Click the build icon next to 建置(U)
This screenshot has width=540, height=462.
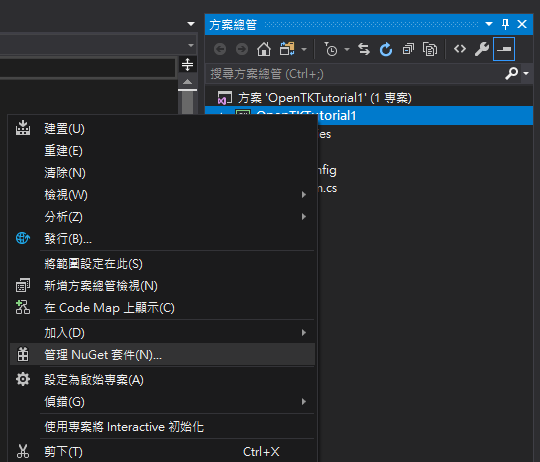[23, 128]
